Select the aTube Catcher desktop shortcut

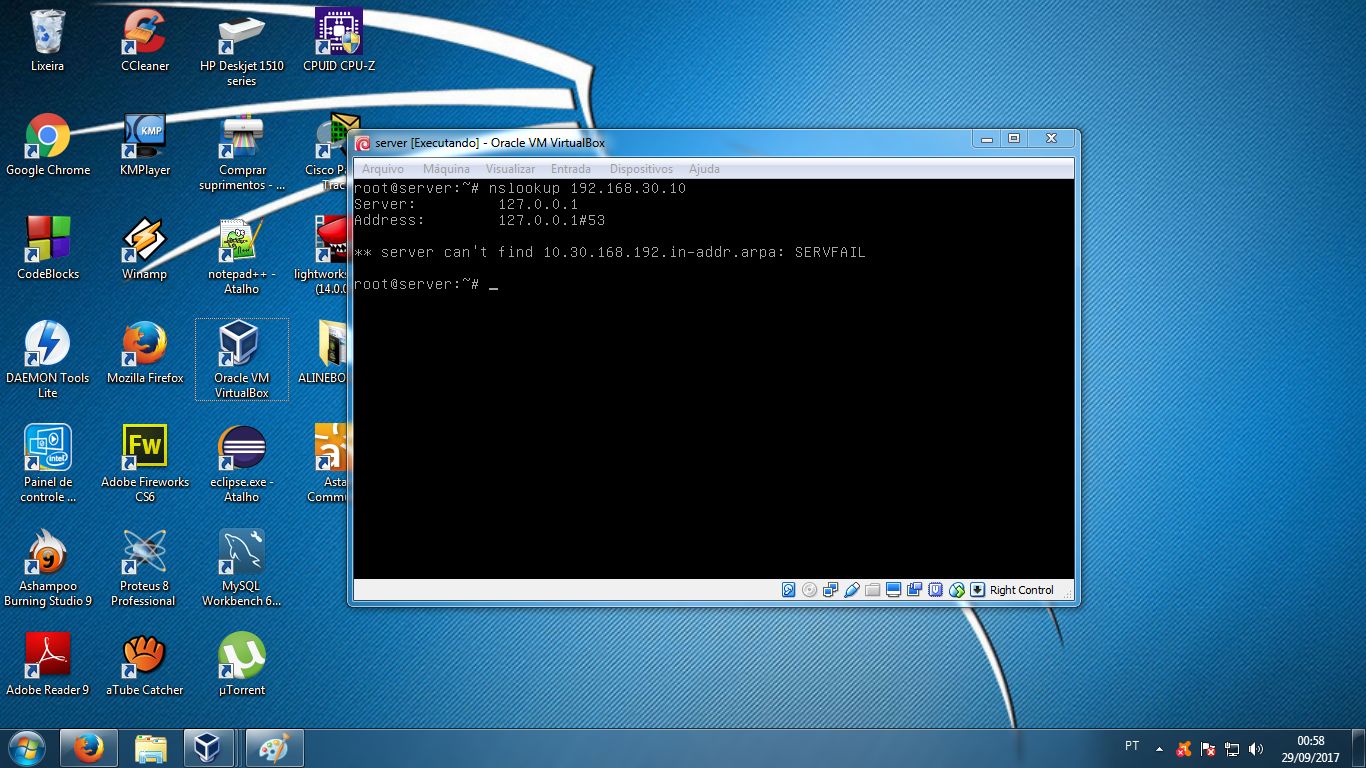pyautogui.click(x=145, y=665)
